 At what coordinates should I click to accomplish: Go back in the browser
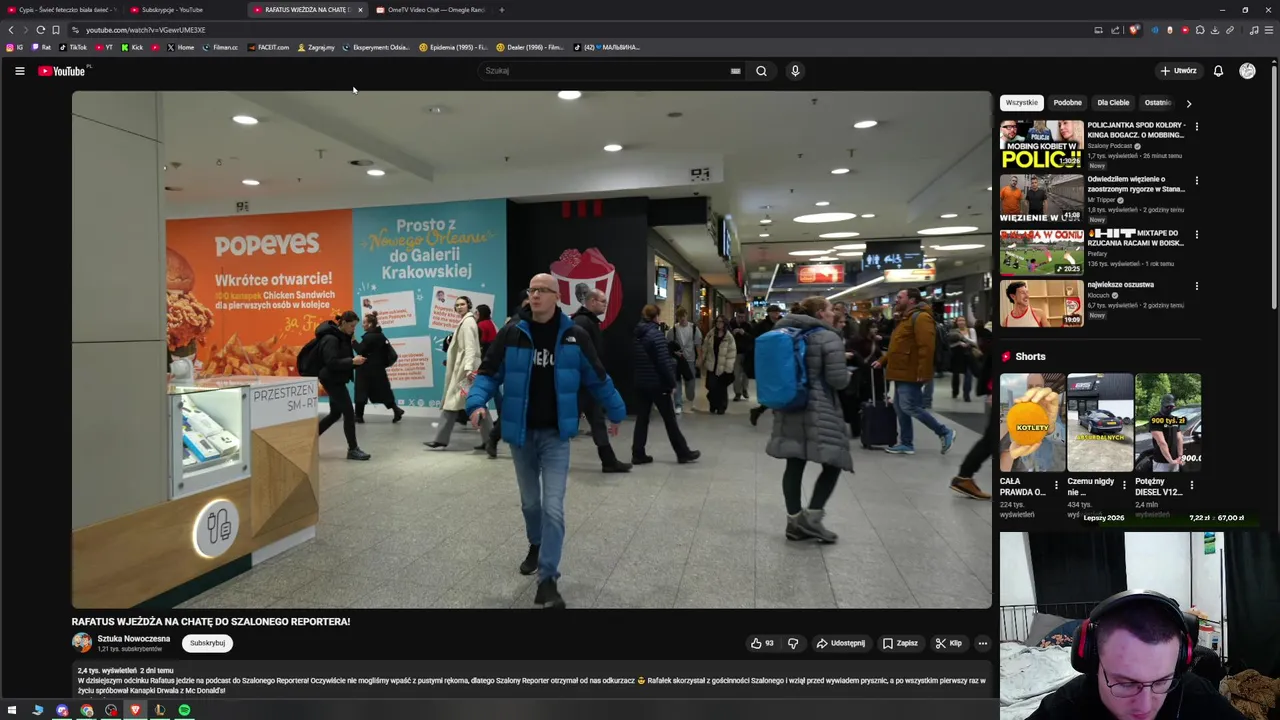coord(11,30)
